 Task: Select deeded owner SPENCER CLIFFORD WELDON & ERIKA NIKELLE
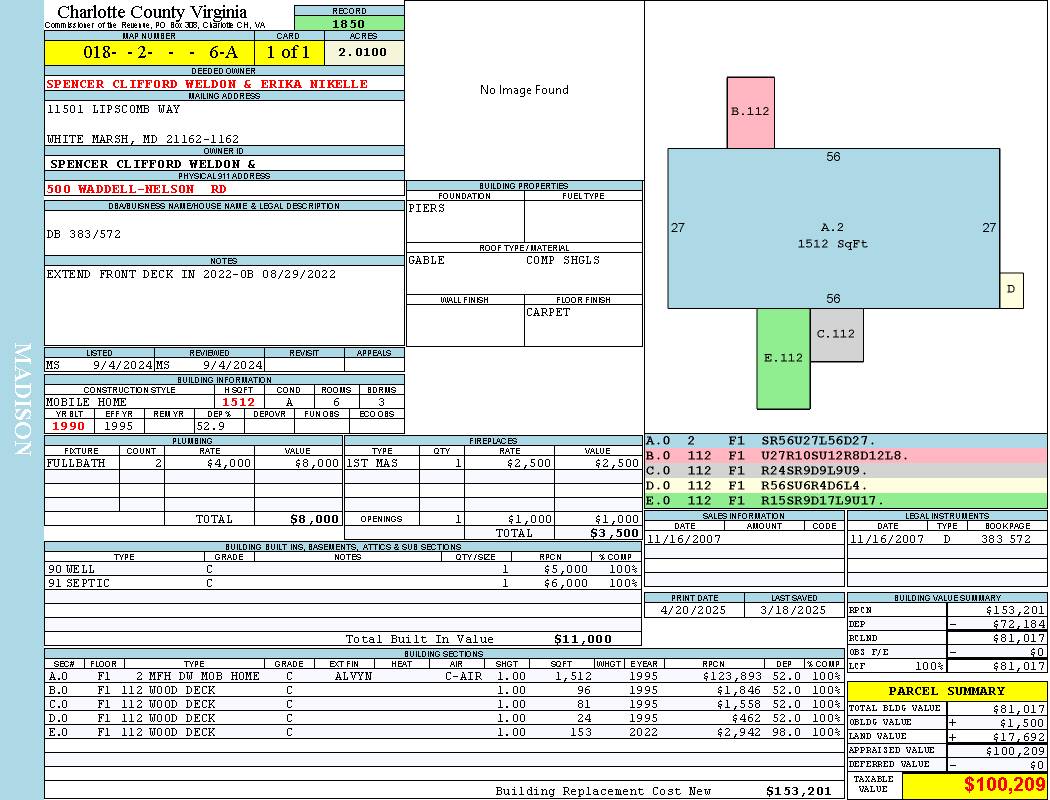pyautogui.click(x=207, y=84)
